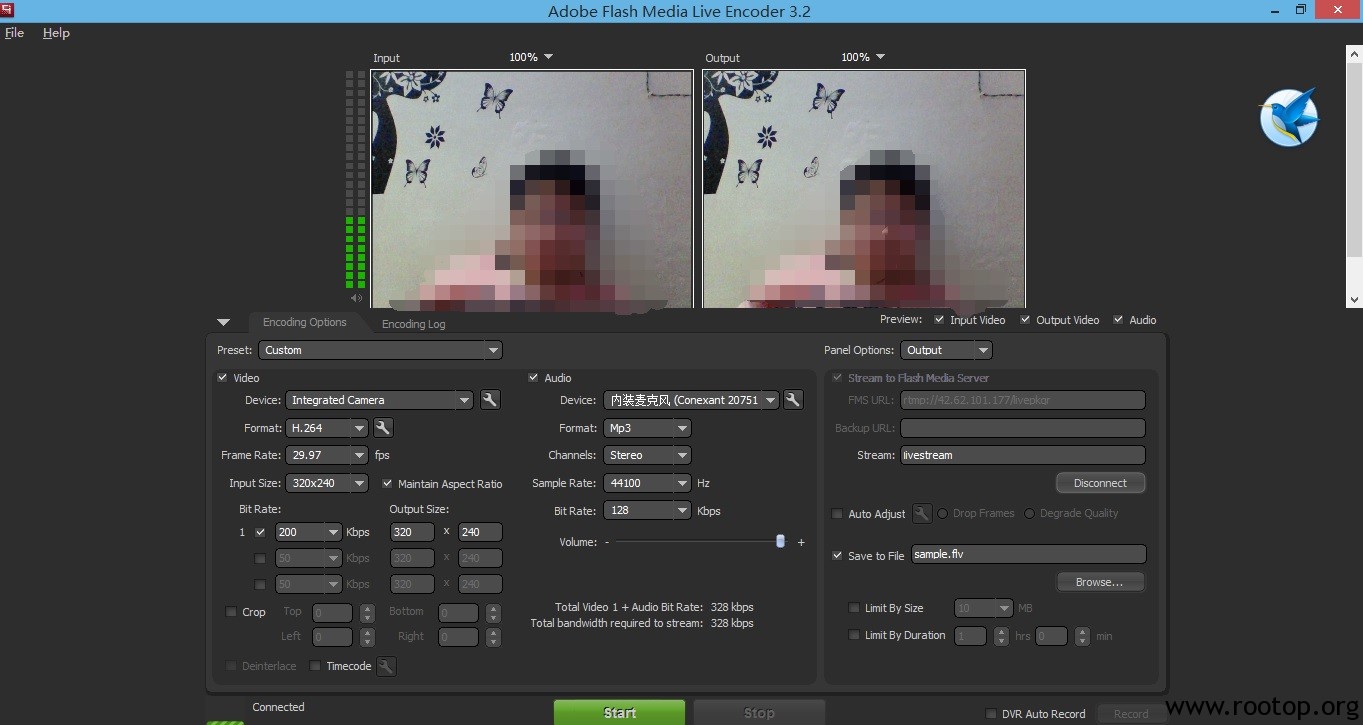Click the blue bird icon at top right

(x=1290, y=117)
